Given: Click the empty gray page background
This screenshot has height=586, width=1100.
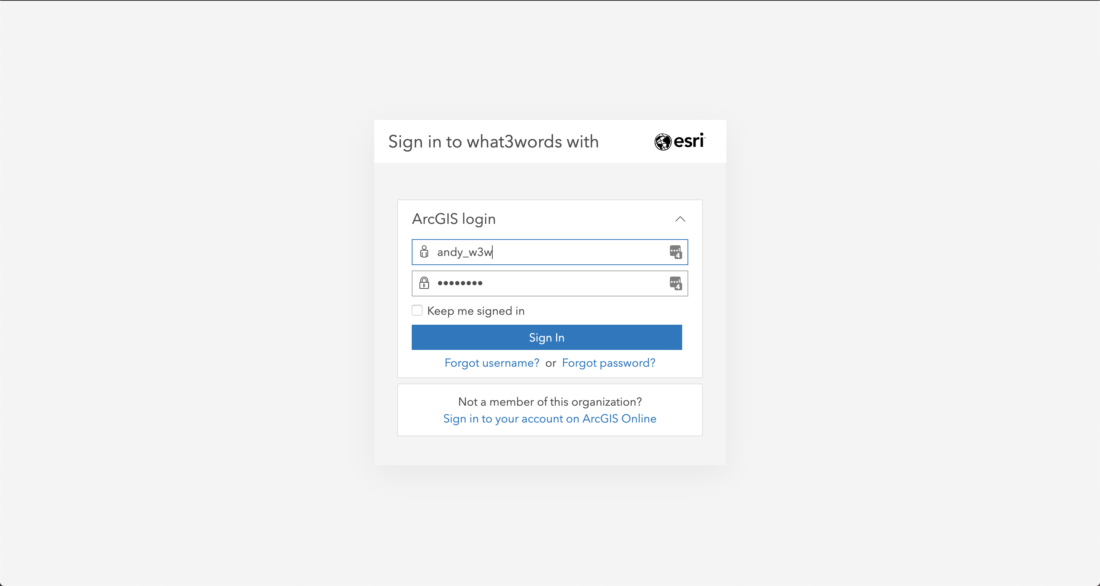Looking at the screenshot, I should 182,295.
